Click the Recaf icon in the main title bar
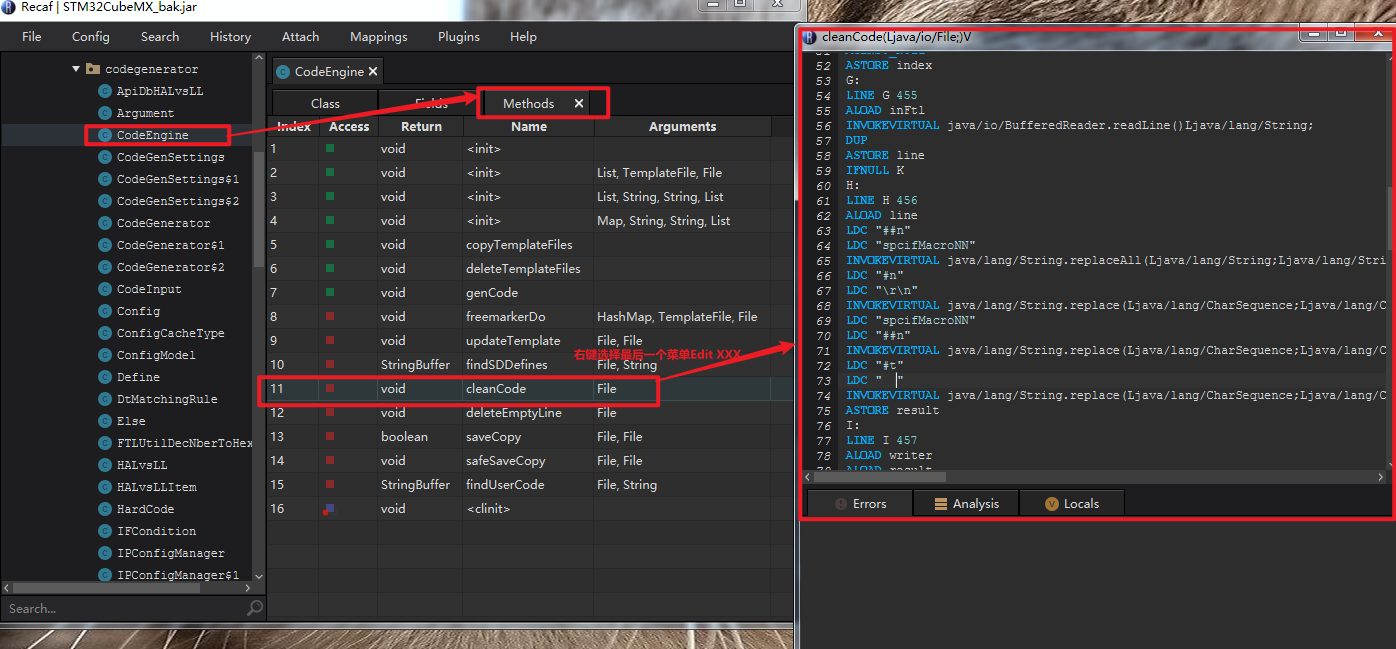This screenshot has width=1396, height=649. pyautogui.click(x=10, y=6)
